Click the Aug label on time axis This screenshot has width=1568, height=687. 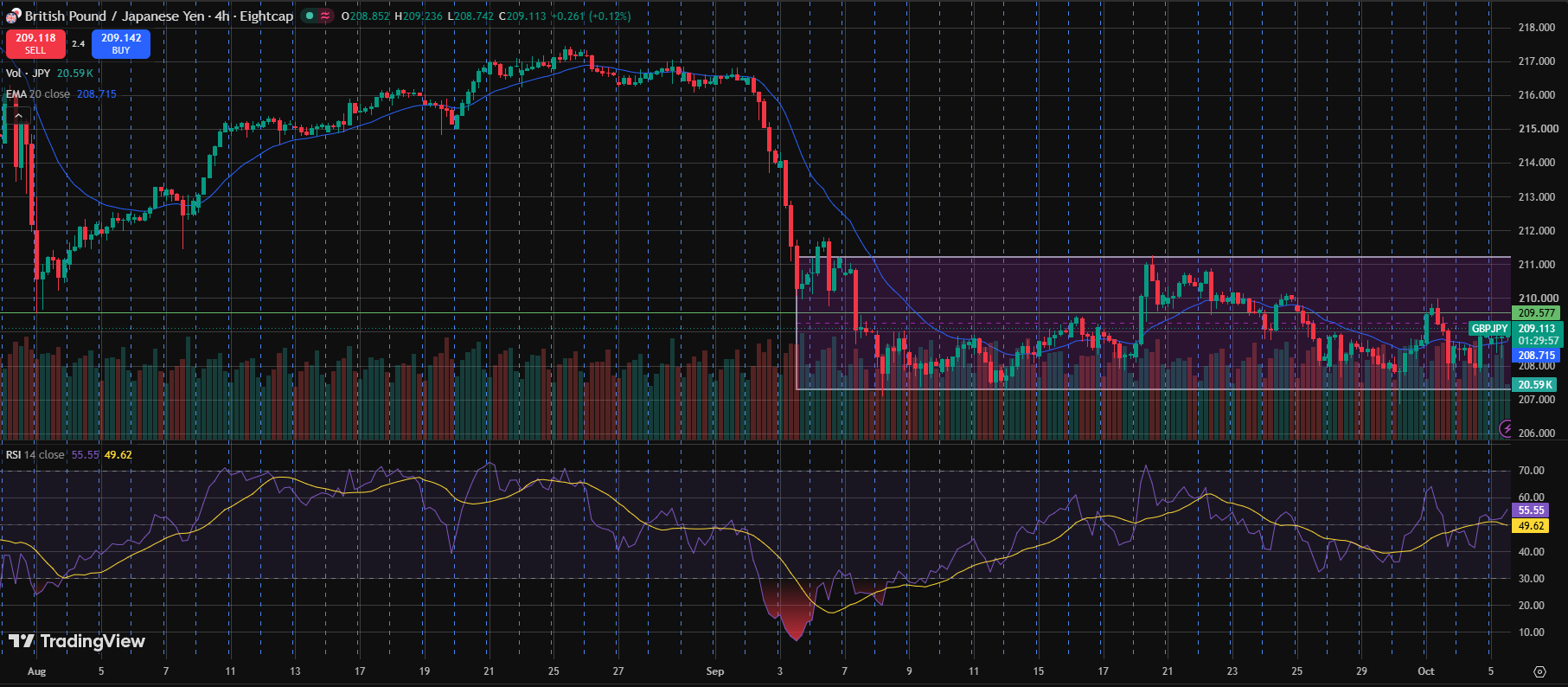tap(36, 671)
